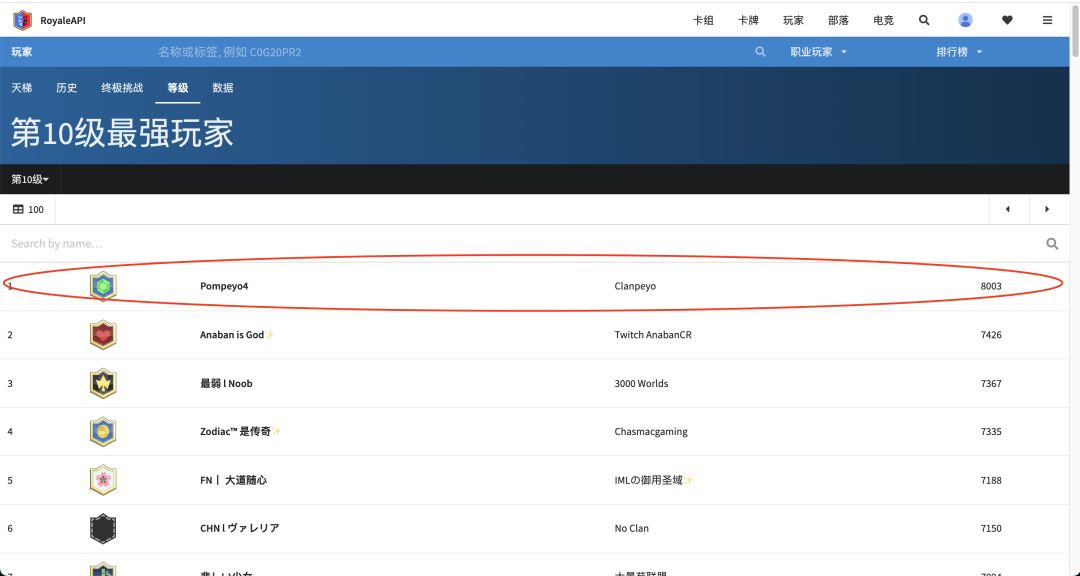Open 玩家 in the top menu
1080x576 pixels.
(x=793, y=20)
